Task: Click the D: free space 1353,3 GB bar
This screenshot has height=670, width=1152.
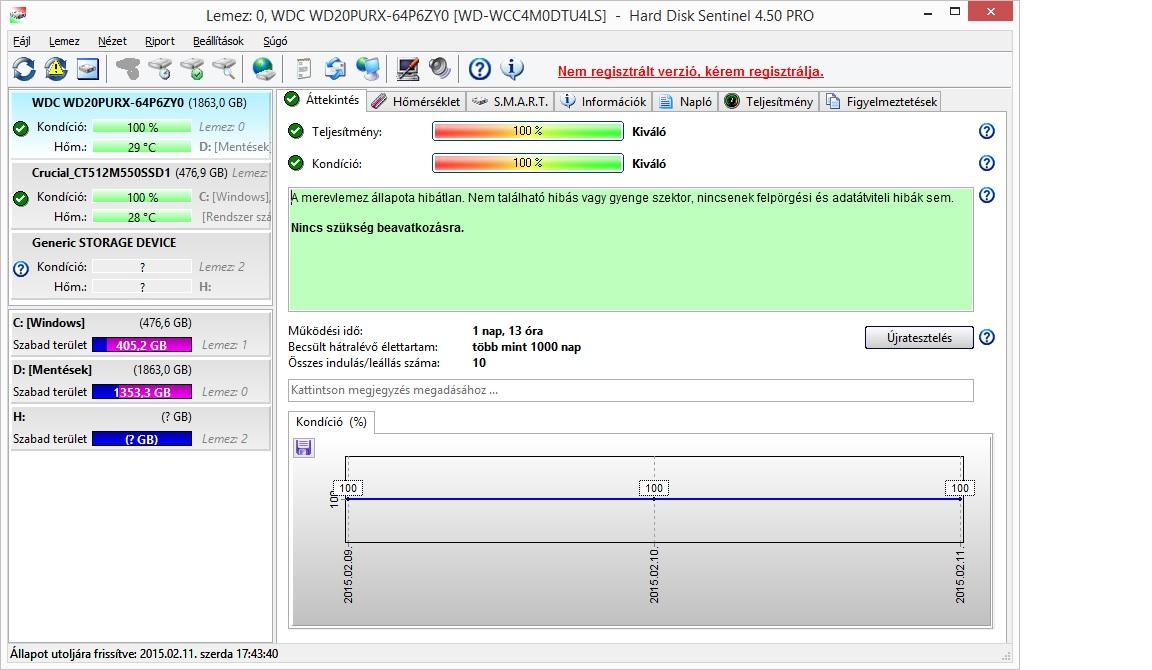Action: tap(142, 392)
